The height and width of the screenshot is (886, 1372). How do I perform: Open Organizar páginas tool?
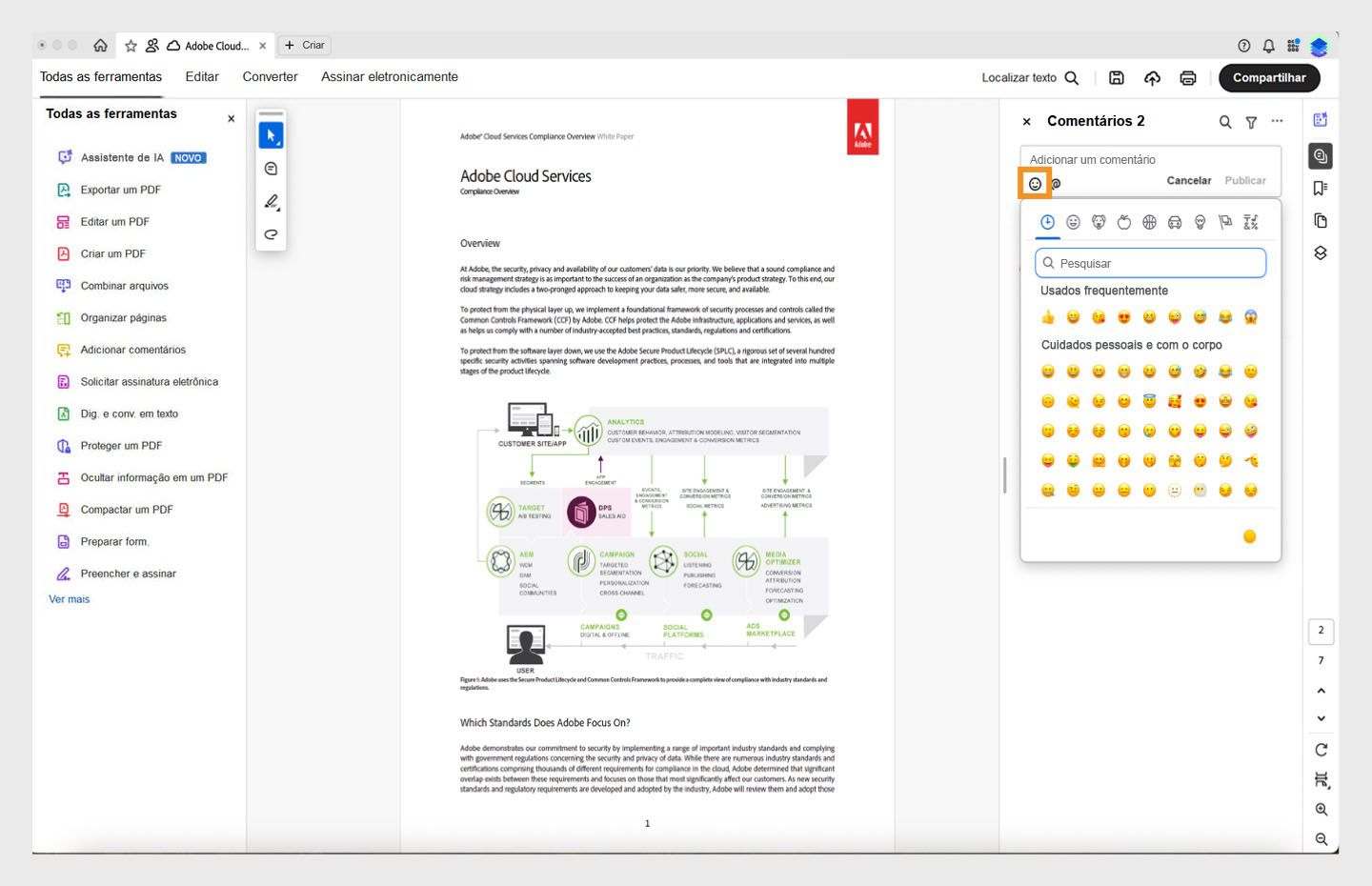(x=111, y=318)
